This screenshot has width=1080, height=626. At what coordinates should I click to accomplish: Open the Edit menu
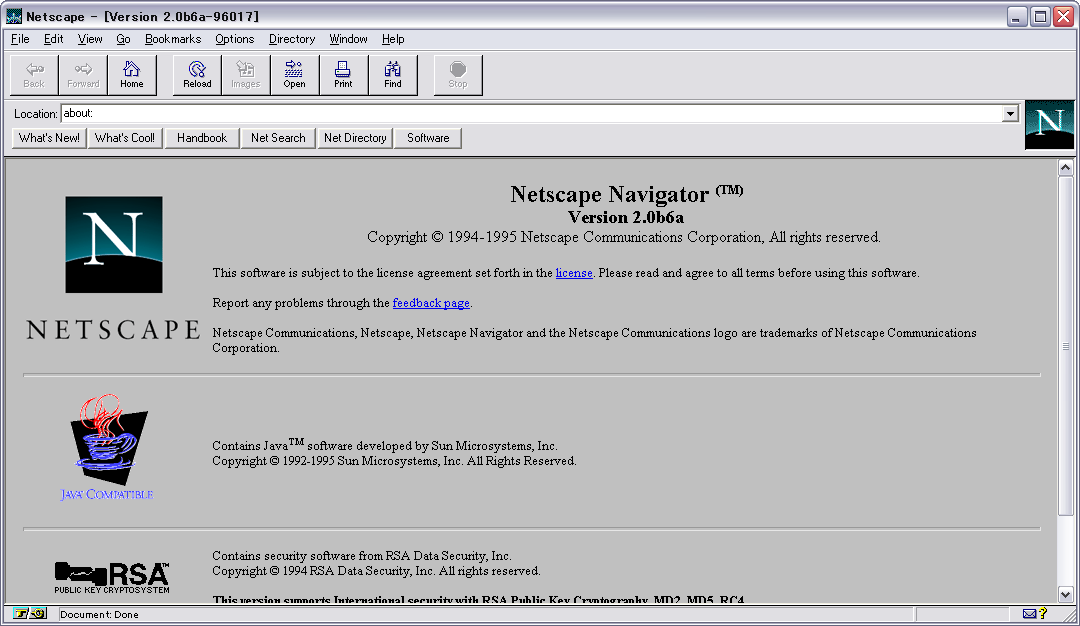click(x=53, y=39)
